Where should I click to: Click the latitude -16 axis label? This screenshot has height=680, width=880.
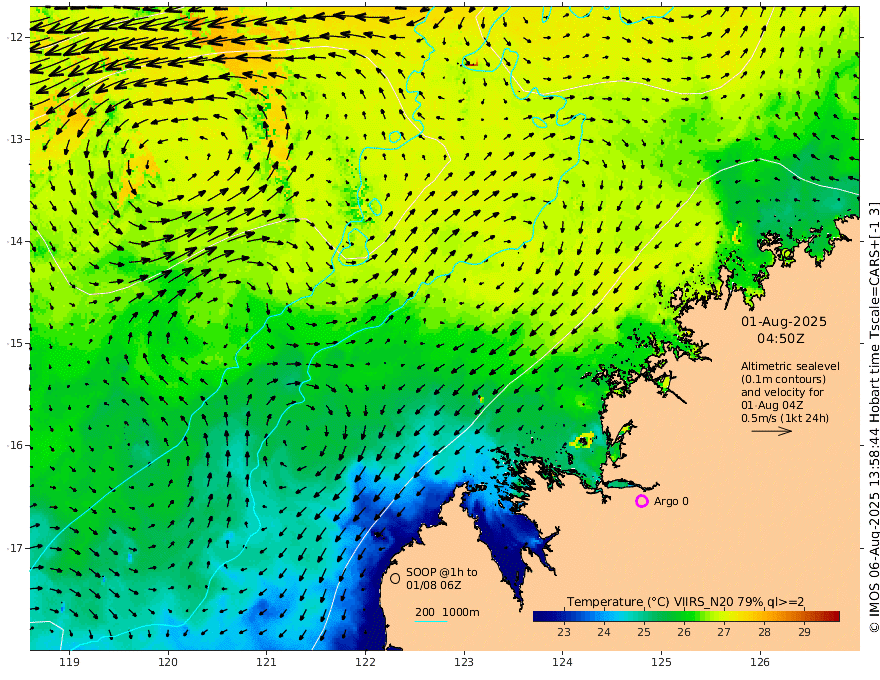tap(15, 445)
